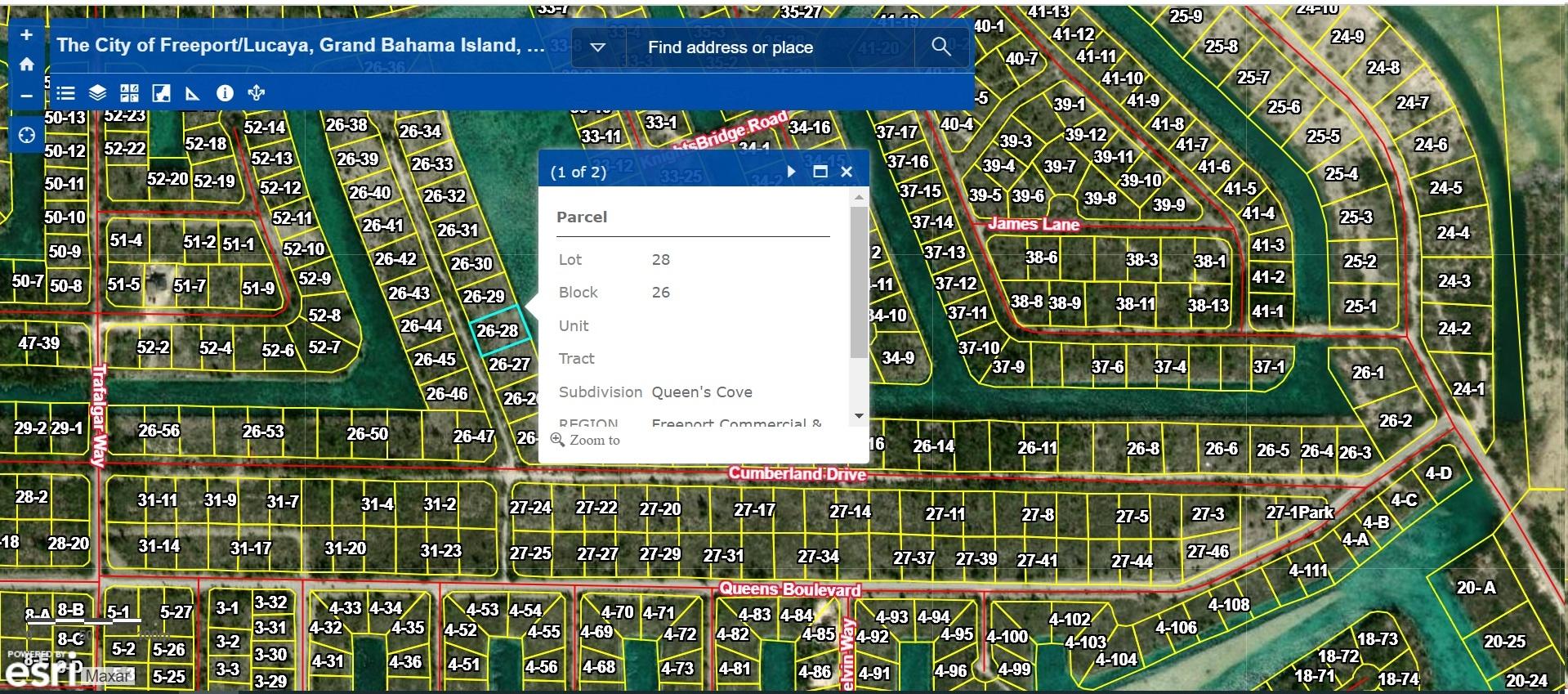Zoom out with the minus button
The image size is (1568, 694).
coord(26,96)
